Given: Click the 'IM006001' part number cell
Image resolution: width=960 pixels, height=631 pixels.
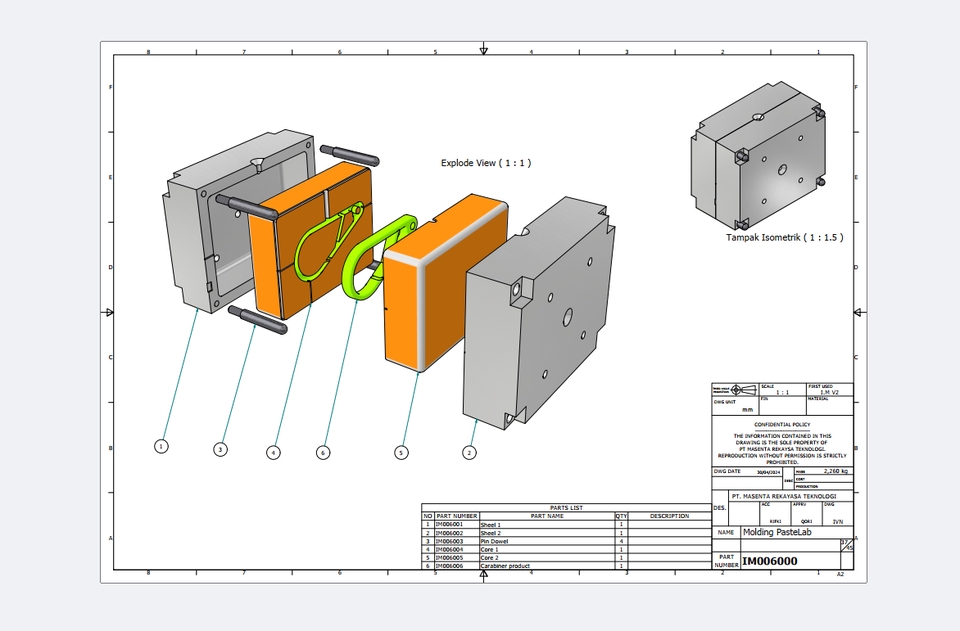Looking at the screenshot, I should tap(456, 525).
